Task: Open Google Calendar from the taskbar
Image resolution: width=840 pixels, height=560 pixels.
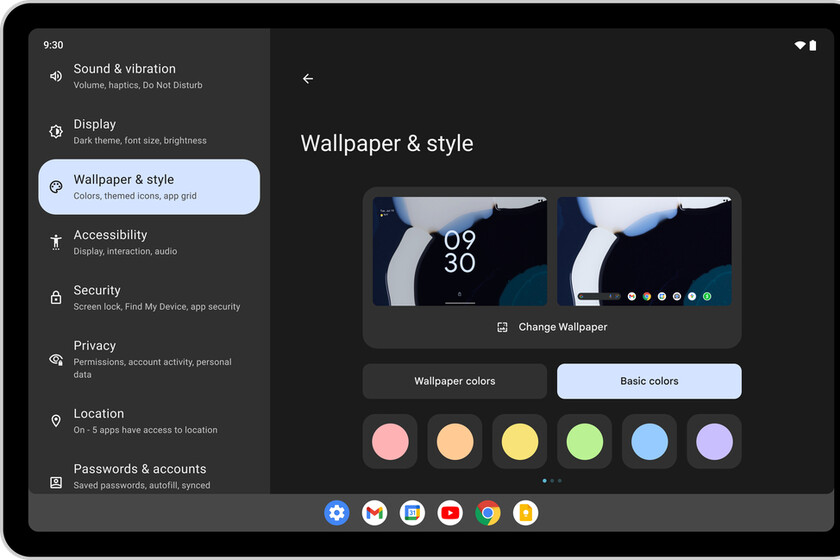Action: pos(412,513)
